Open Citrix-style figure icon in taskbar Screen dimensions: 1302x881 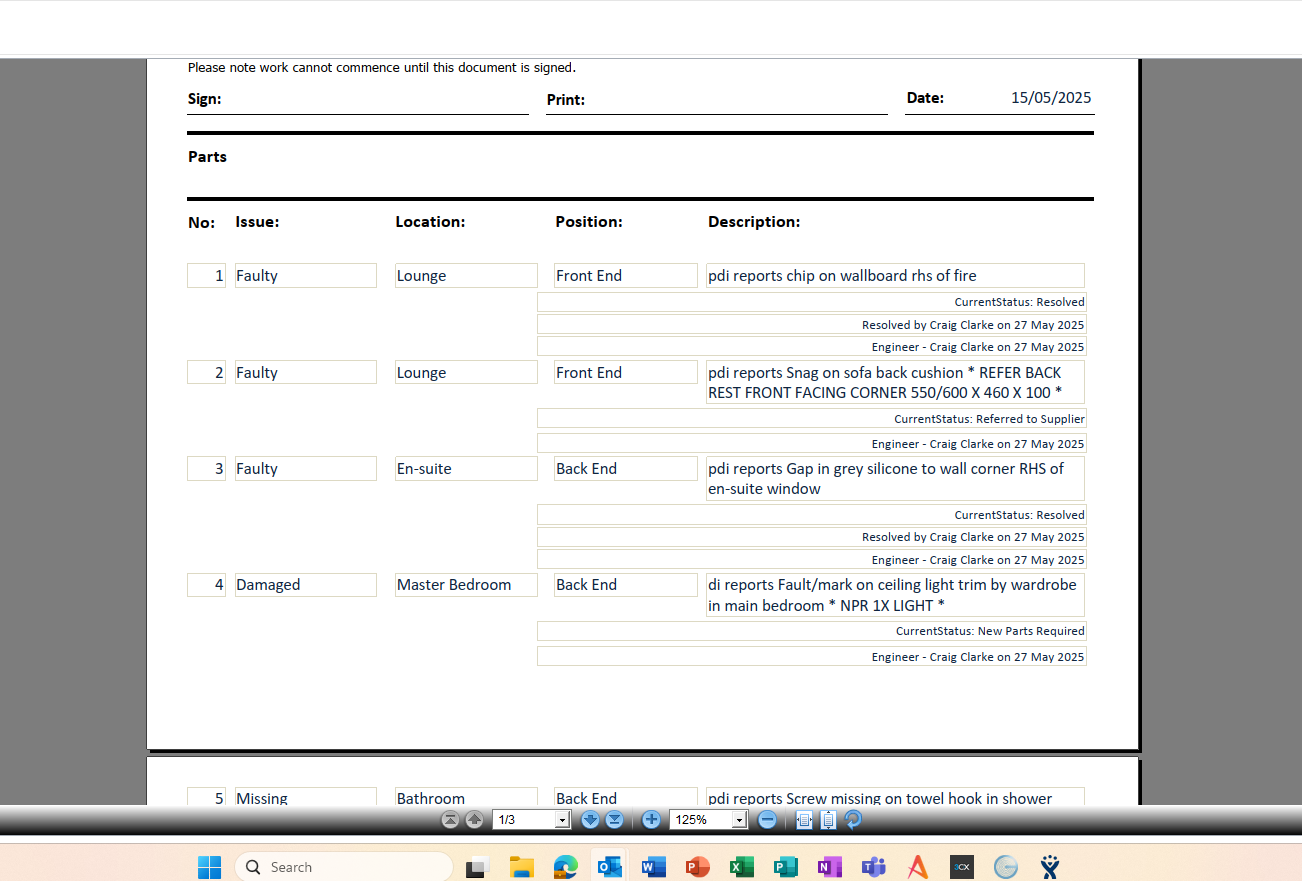tap(1049, 867)
